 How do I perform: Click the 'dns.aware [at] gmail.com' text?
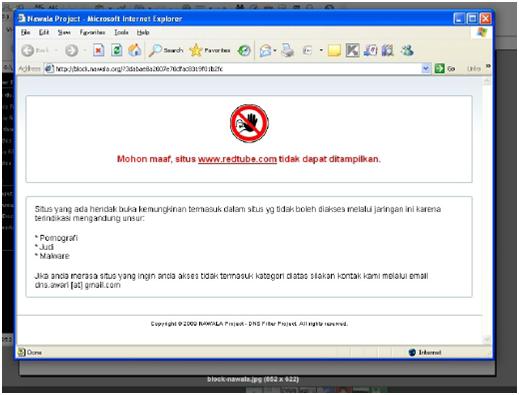click(x=77, y=285)
